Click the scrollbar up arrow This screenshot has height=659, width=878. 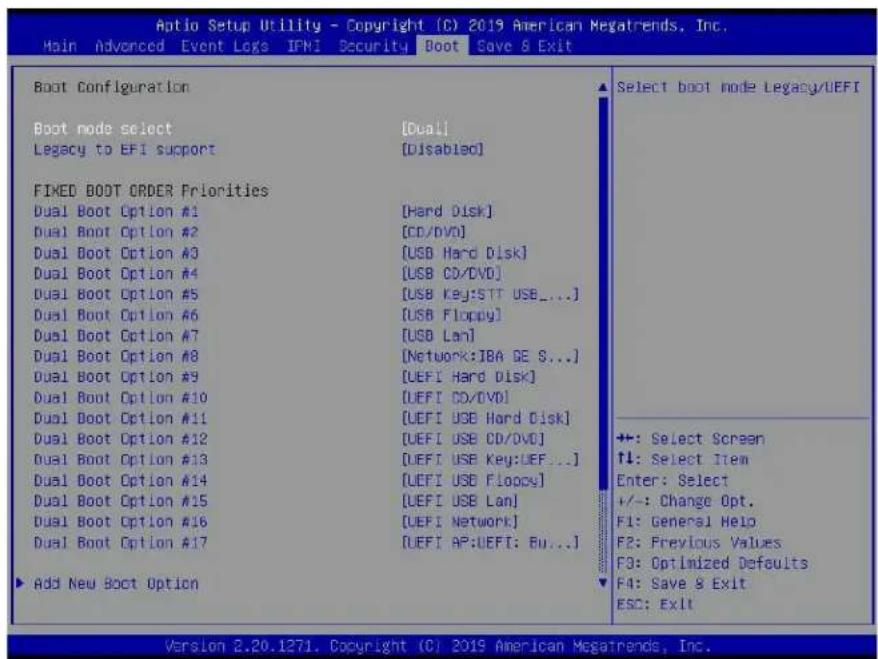(x=603, y=87)
